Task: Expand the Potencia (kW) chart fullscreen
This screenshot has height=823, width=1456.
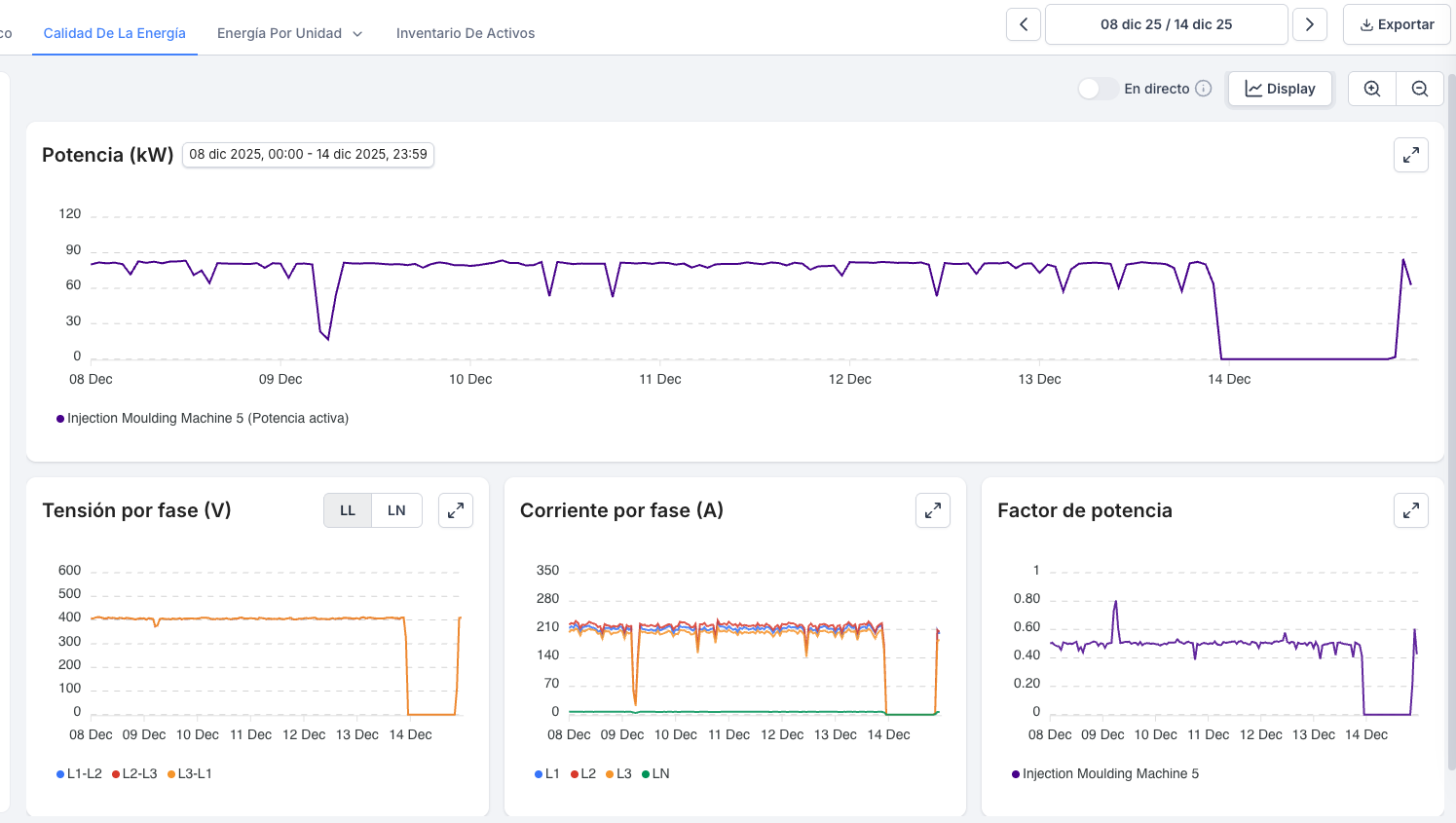Action: click(1410, 155)
